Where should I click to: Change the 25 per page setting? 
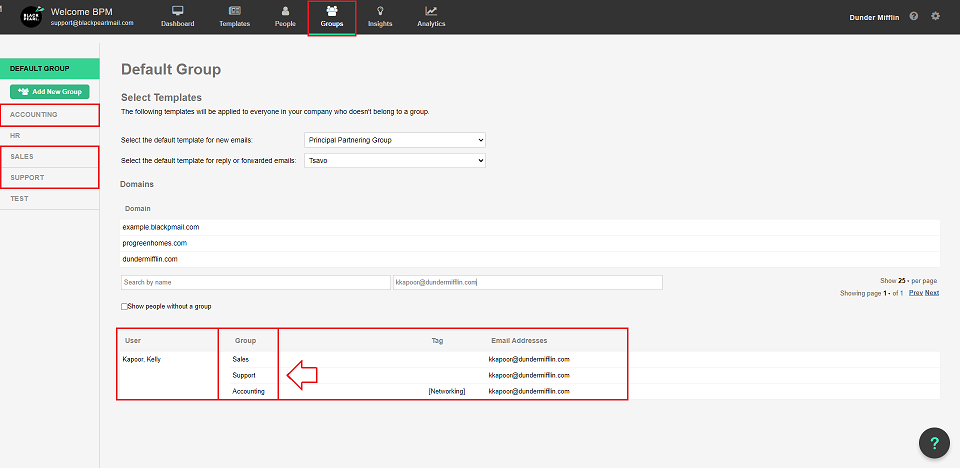[903, 281]
